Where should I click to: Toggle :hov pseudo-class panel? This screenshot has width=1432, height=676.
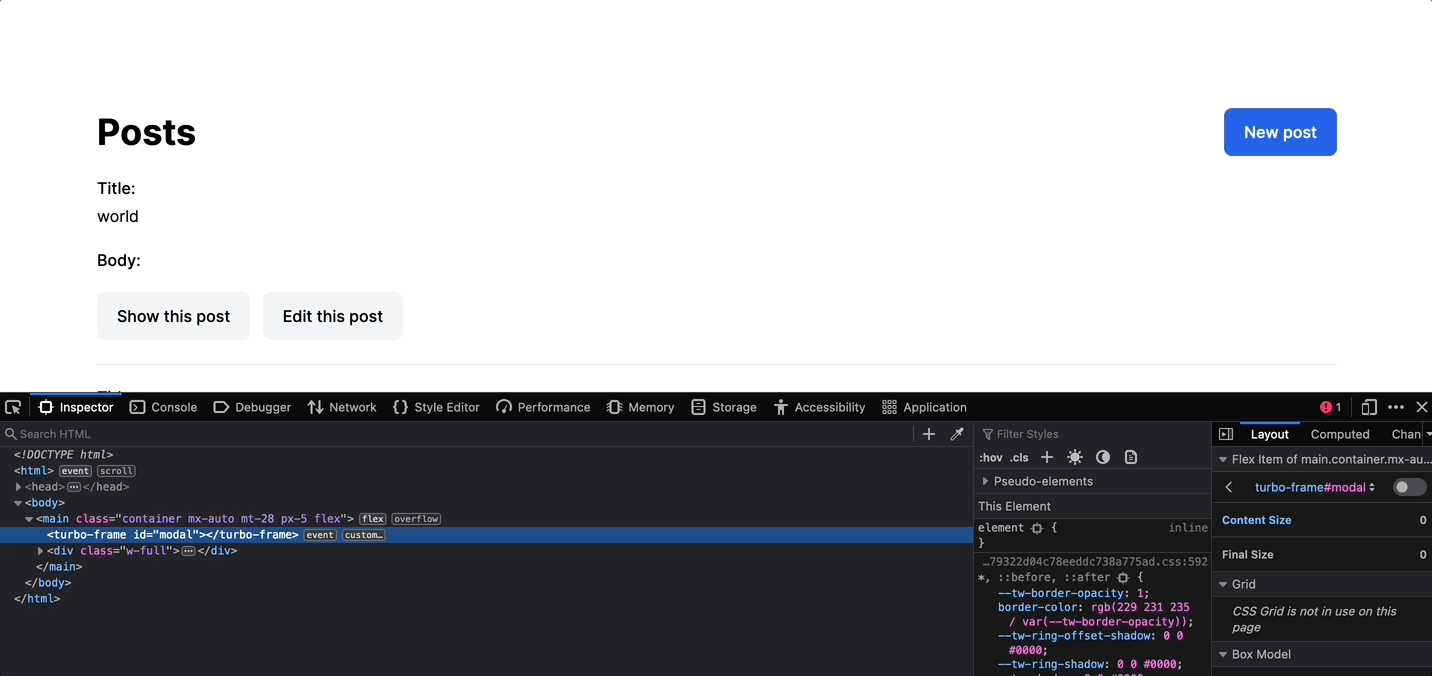[x=991, y=457]
